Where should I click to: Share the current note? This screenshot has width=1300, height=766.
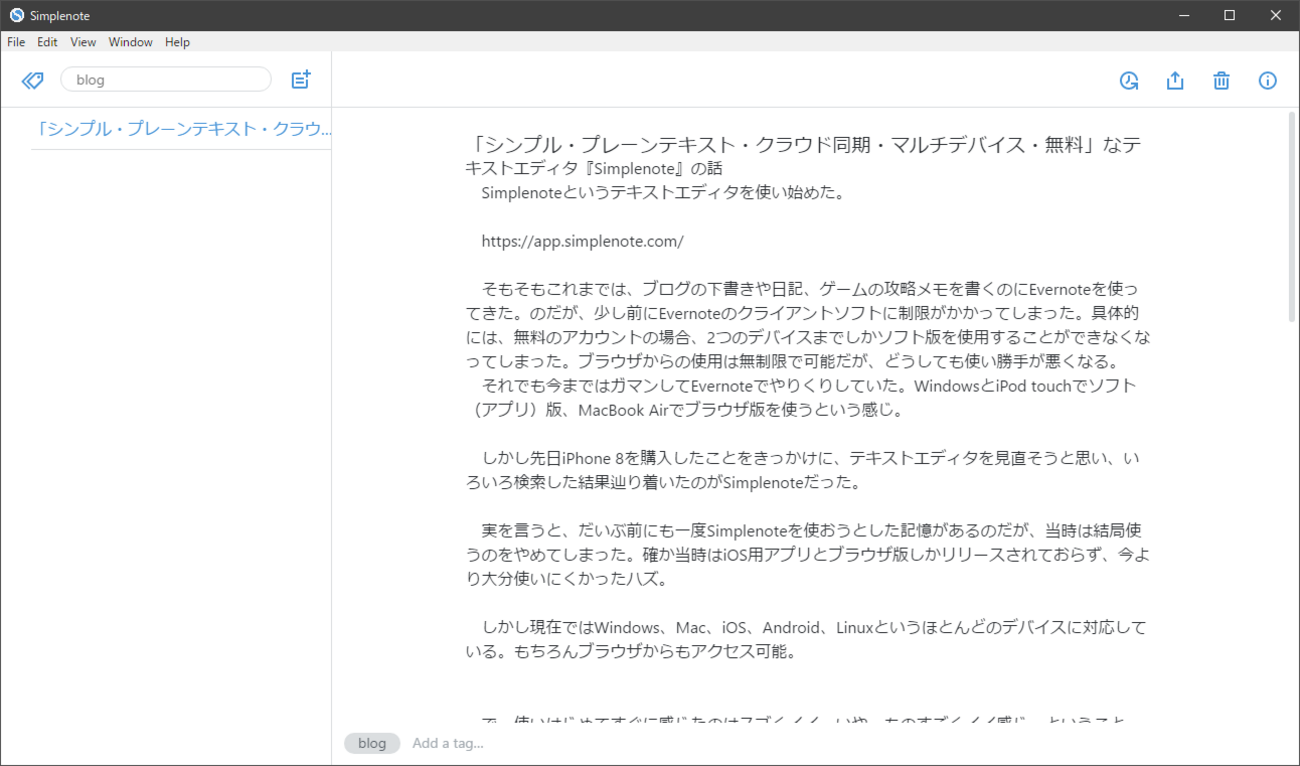click(1175, 81)
